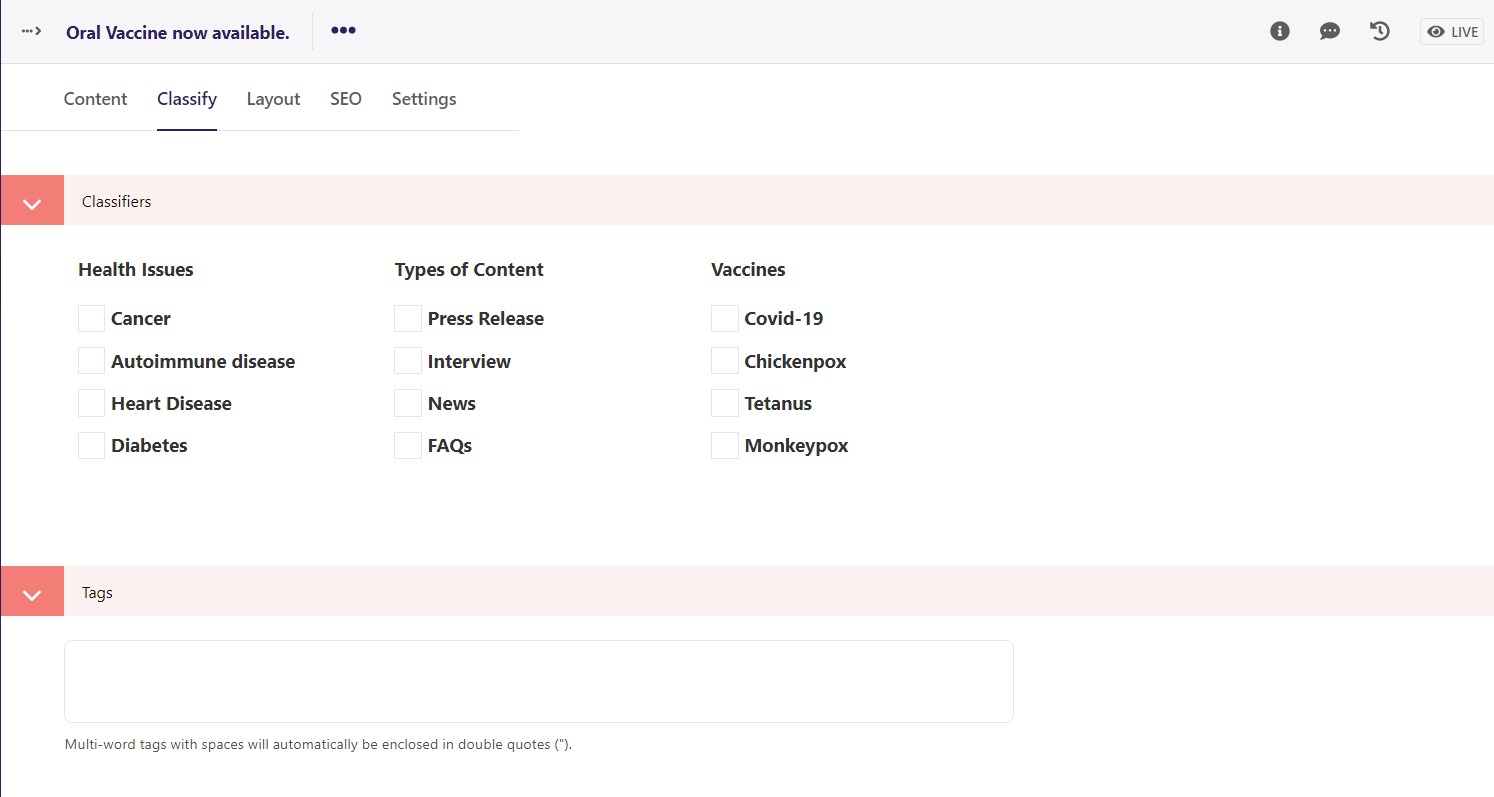Enable the Press Release checkbox

click(x=407, y=319)
